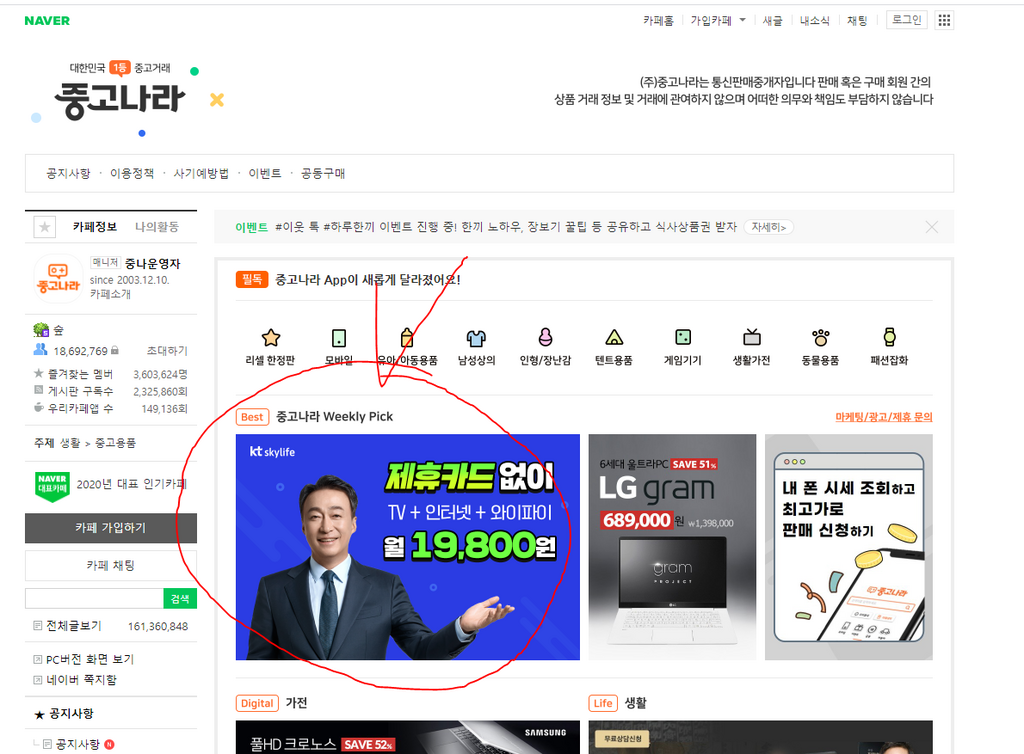
Task: Click the 즐겨찾는 멤버 count row
Action: 111,374
